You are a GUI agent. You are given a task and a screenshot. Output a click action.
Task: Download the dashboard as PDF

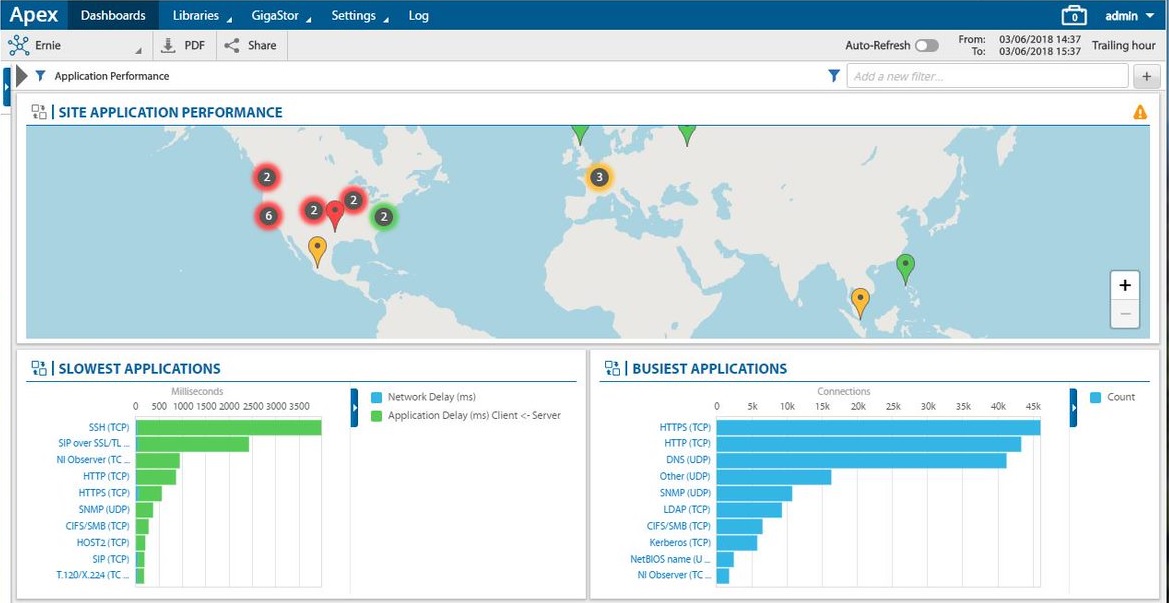[x=169, y=44]
